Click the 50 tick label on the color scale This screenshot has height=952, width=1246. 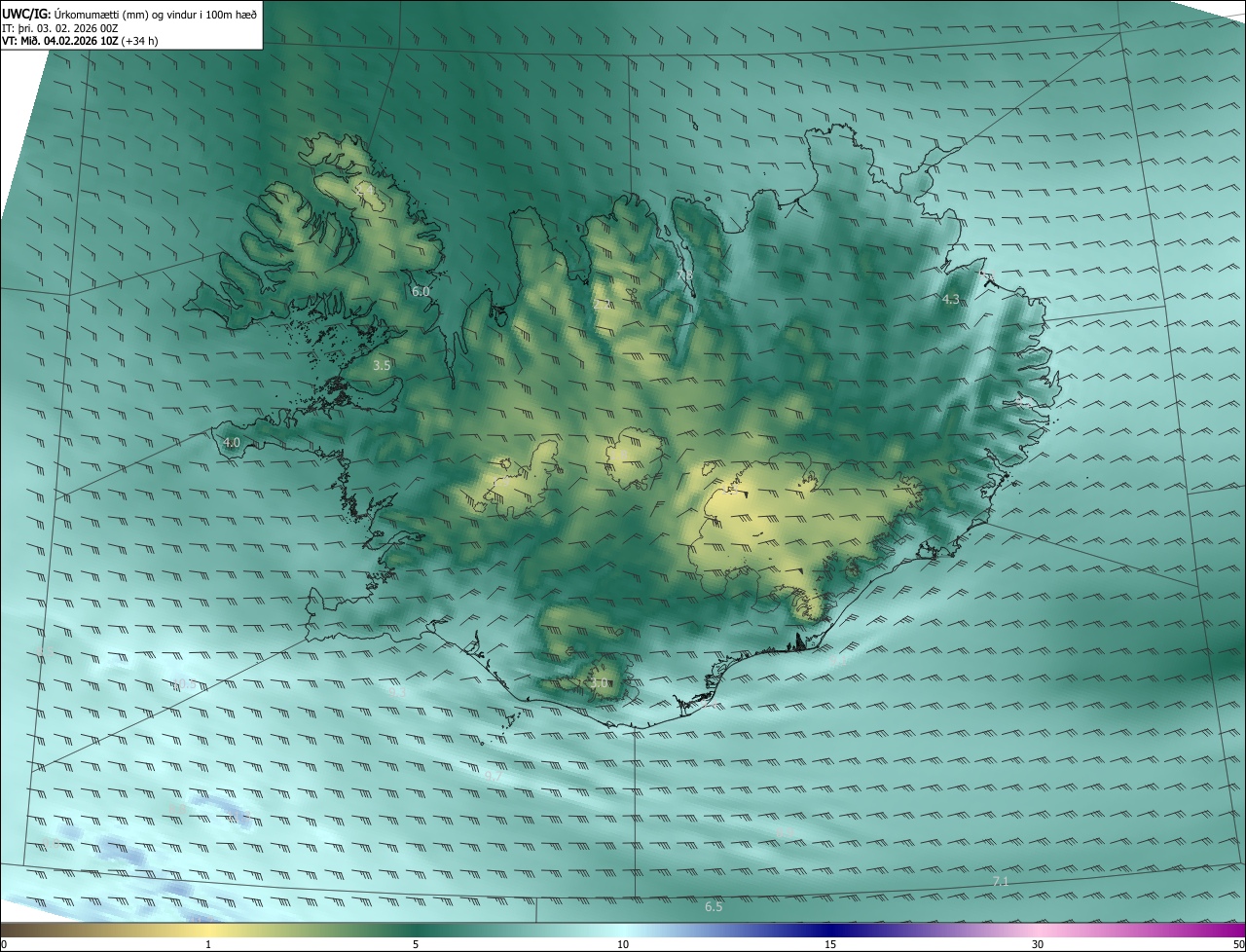(x=1238, y=945)
